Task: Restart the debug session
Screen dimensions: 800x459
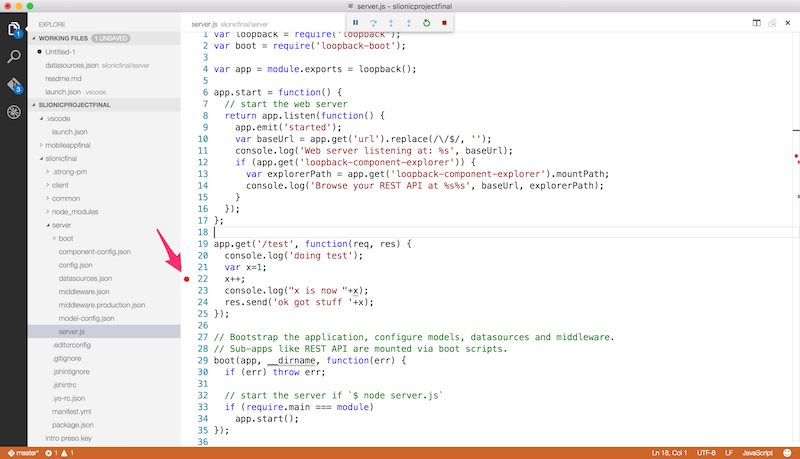Action: point(427,23)
